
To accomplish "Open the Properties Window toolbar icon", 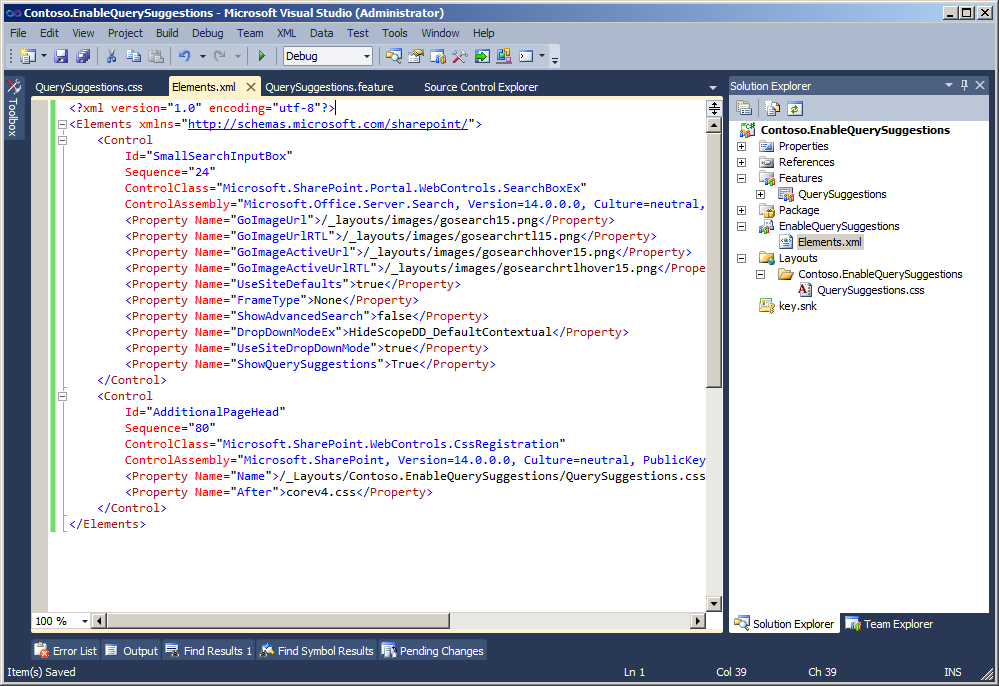I will pyautogui.click(x=415, y=56).
